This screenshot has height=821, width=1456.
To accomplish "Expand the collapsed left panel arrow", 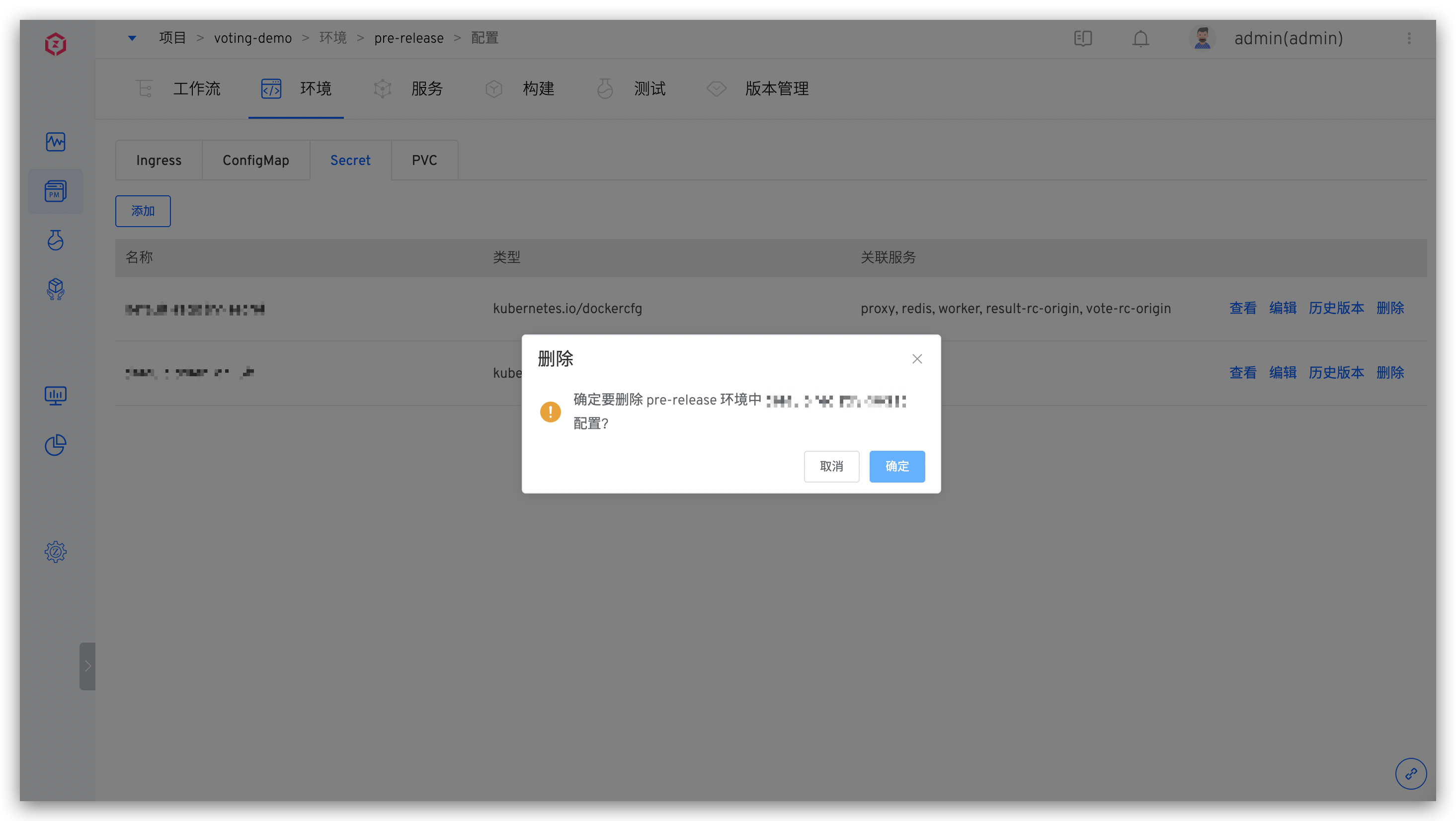I will [x=87, y=666].
